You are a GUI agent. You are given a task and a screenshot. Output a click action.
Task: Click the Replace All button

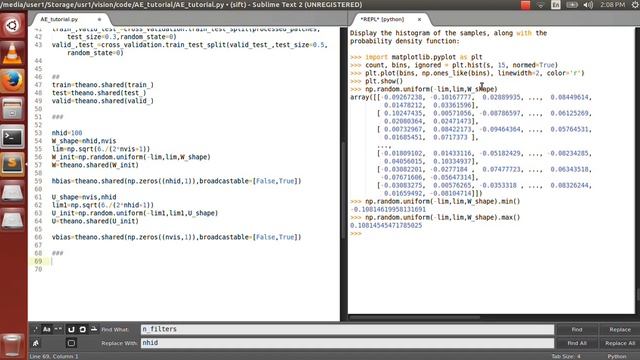[x=620, y=343]
